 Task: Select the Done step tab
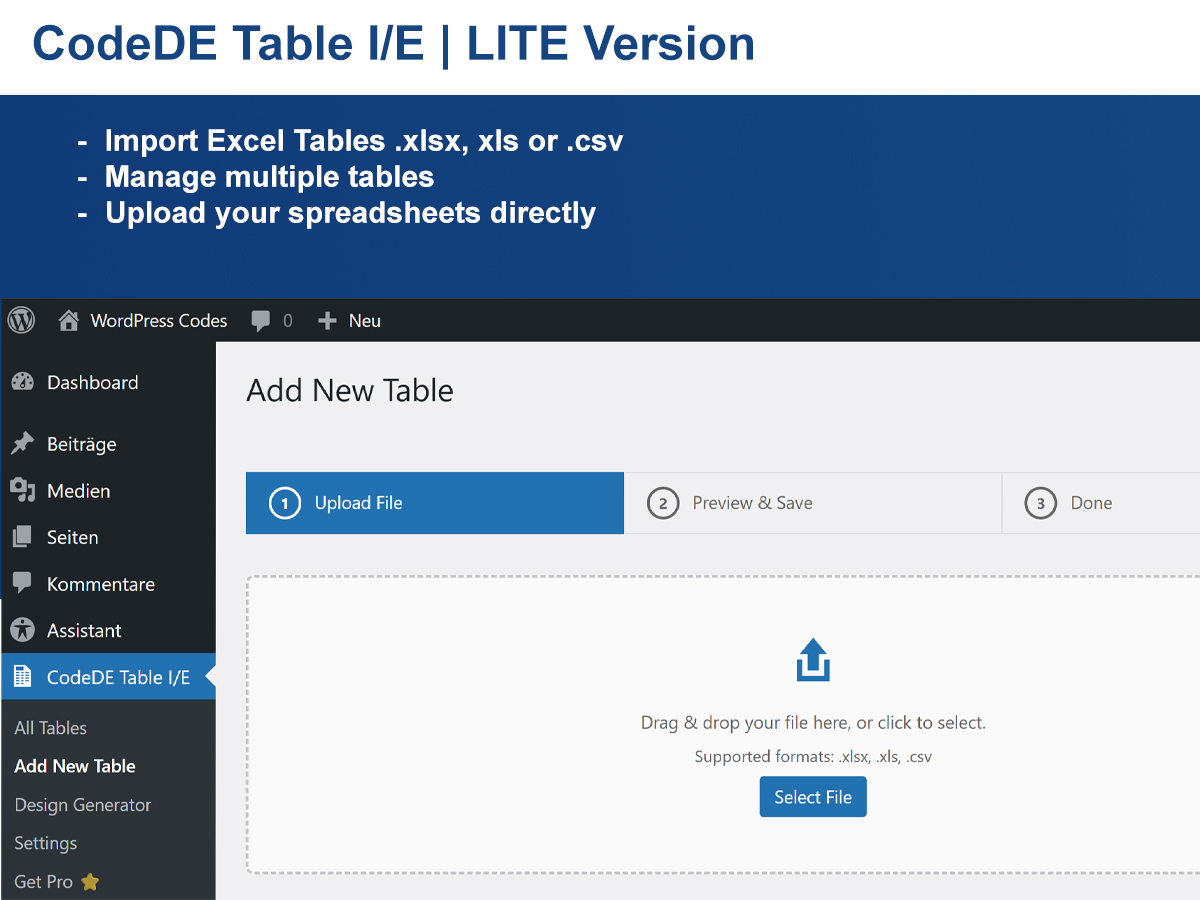[x=1101, y=503]
